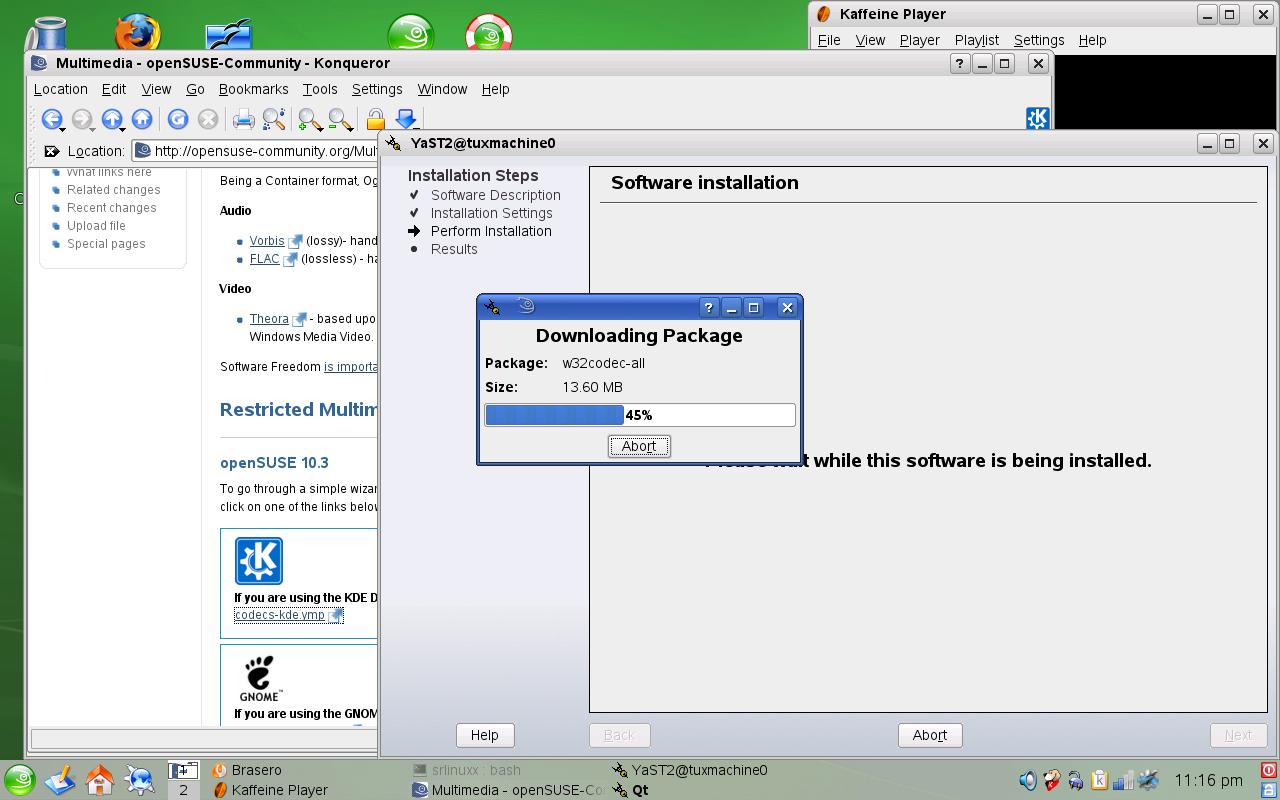Print the page from Konqueror toolbar
This screenshot has width=1280, height=800.
coord(243,120)
